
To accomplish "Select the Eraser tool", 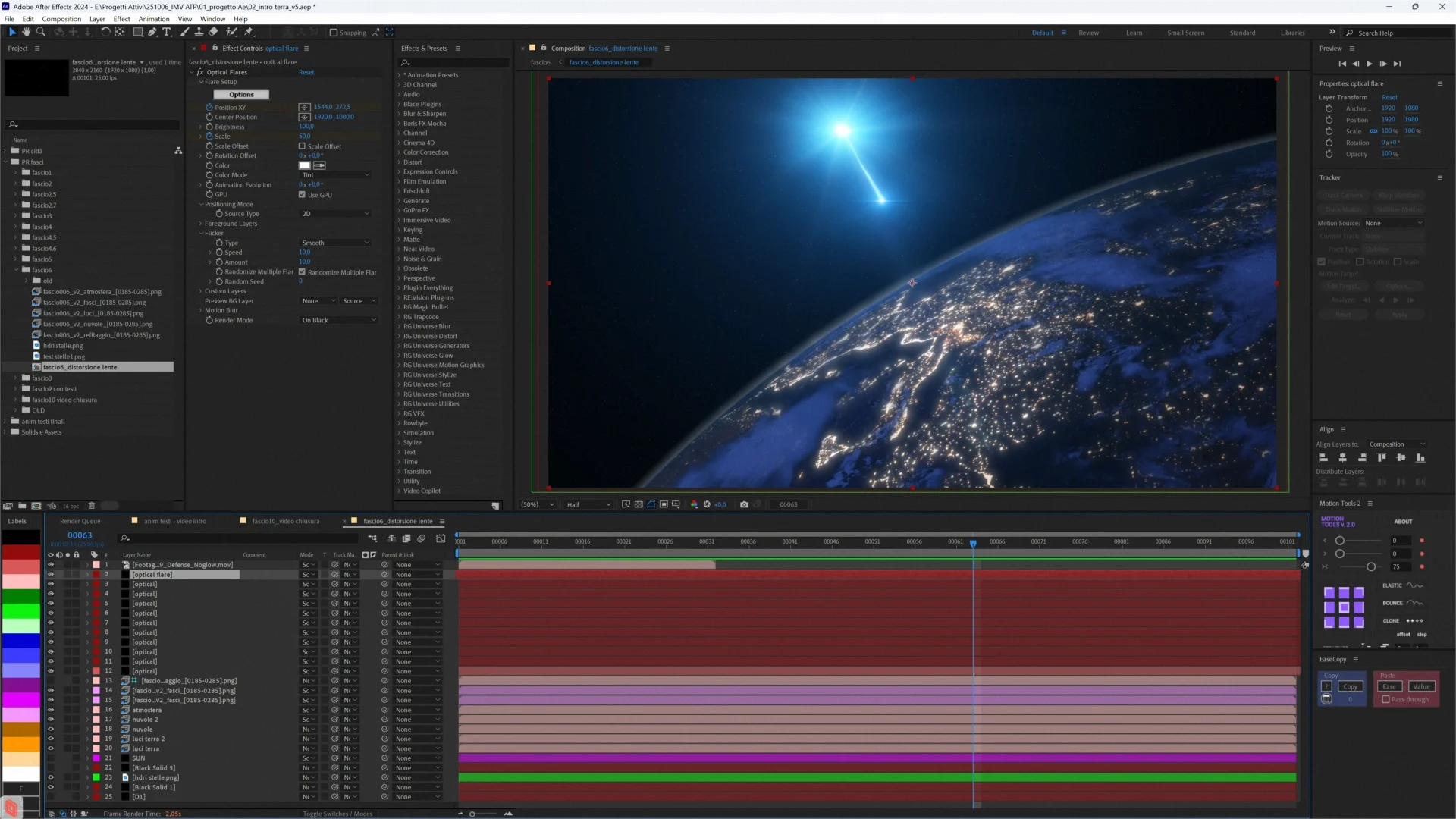I will [x=214, y=32].
